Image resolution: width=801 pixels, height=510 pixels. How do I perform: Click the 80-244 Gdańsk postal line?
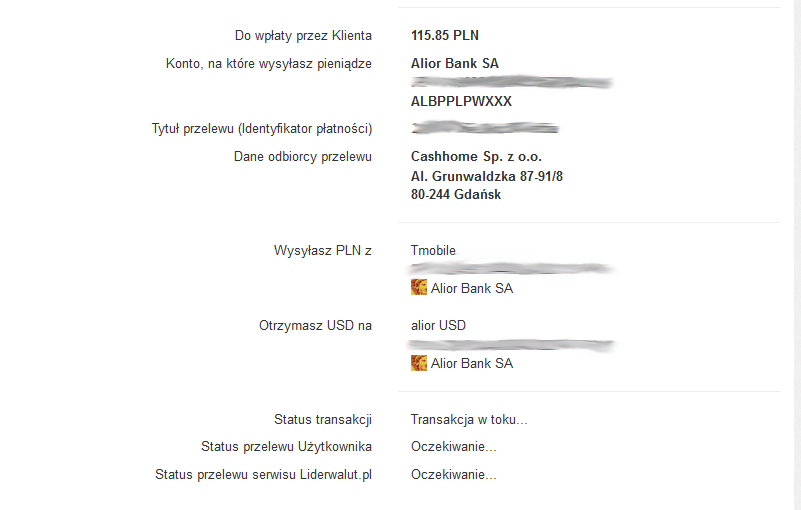coord(456,195)
